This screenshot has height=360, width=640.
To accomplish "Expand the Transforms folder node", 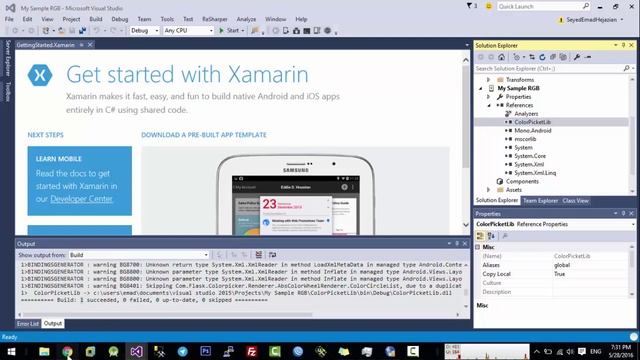I will (x=489, y=80).
